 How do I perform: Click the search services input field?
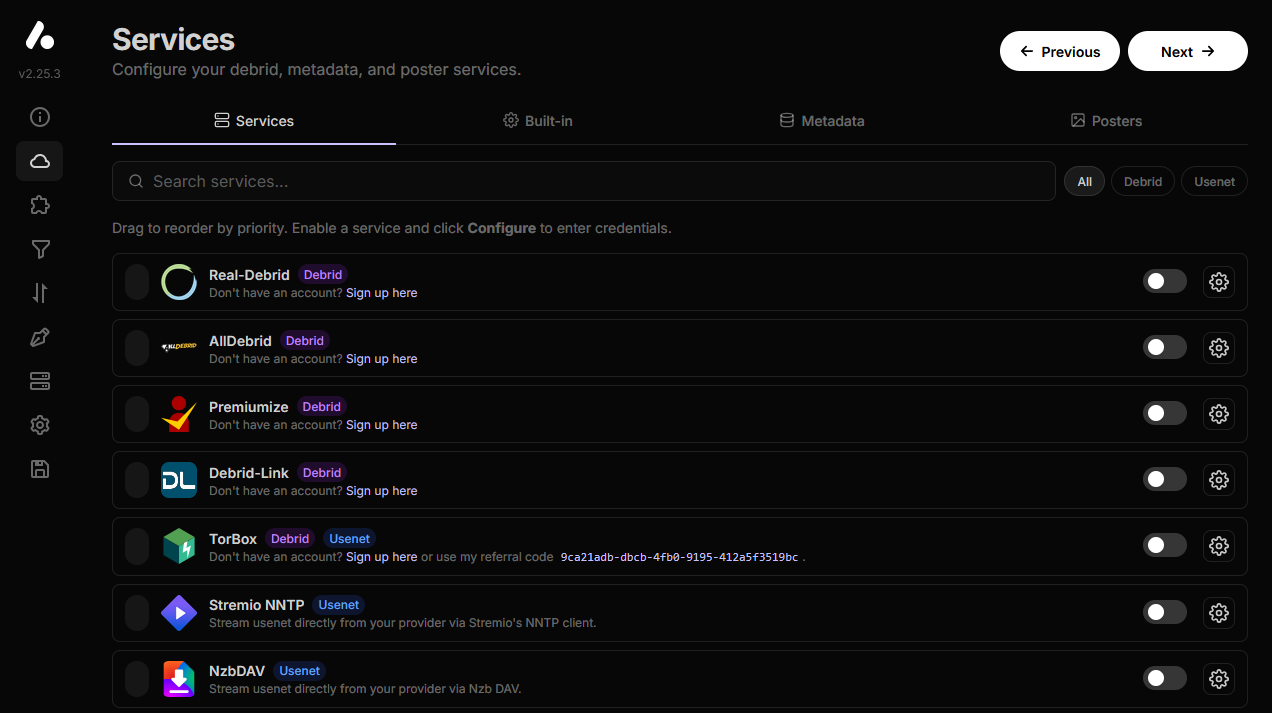tap(584, 181)
